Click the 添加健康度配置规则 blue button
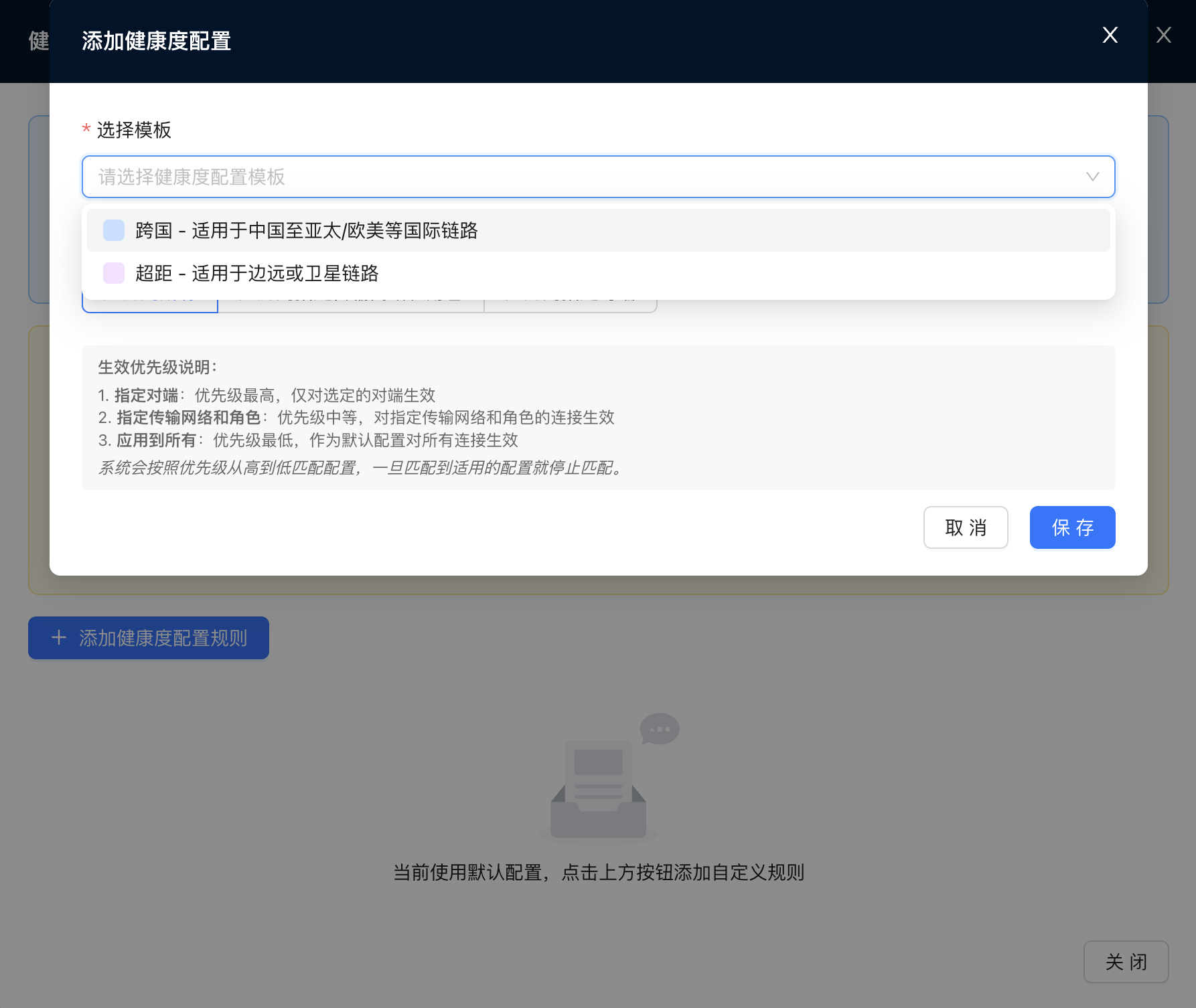Viewport: 1196px width, 1008px height. click(x=149, y=638)
